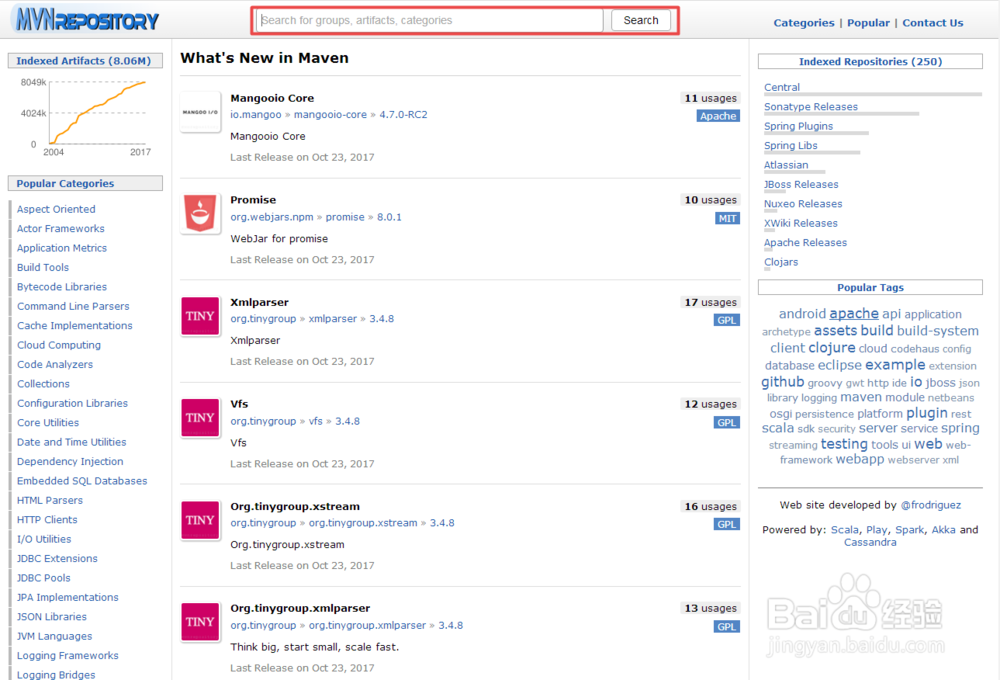Open the HTTP Clients category
1000x680 pixels.
[47, 520]
